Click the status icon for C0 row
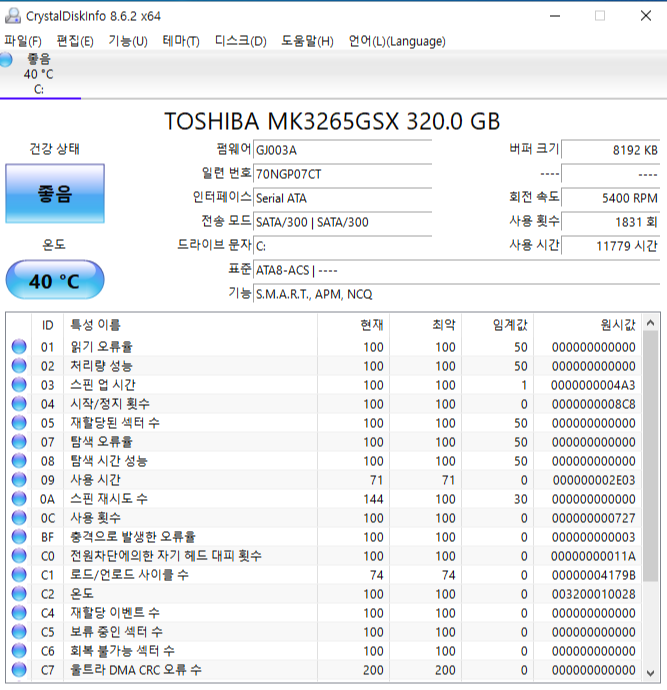The width and height of the screenshot is (667, 690). (x=19, y=556)
